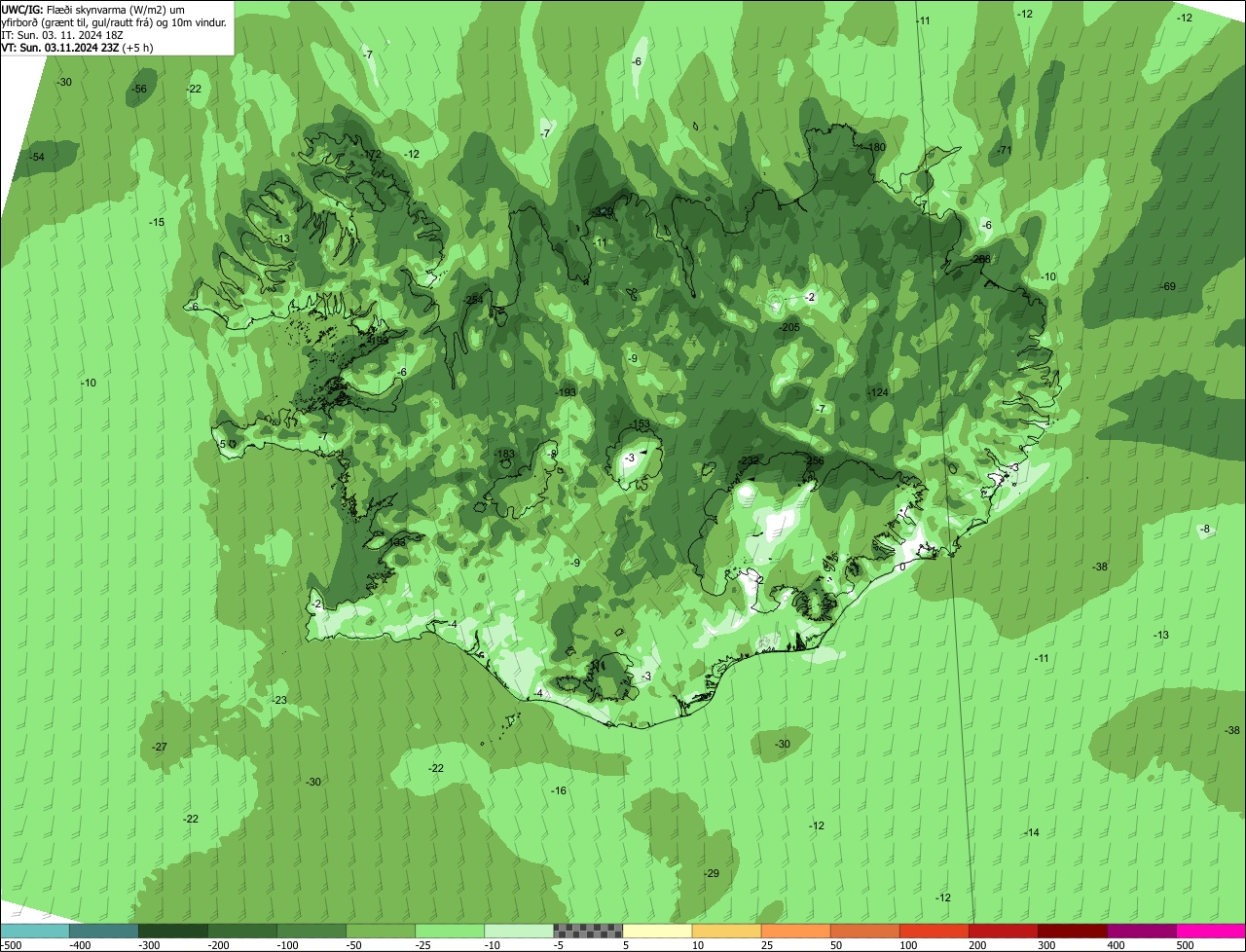Click the -153 value above Hofsjökull

[x=640, y=424]
